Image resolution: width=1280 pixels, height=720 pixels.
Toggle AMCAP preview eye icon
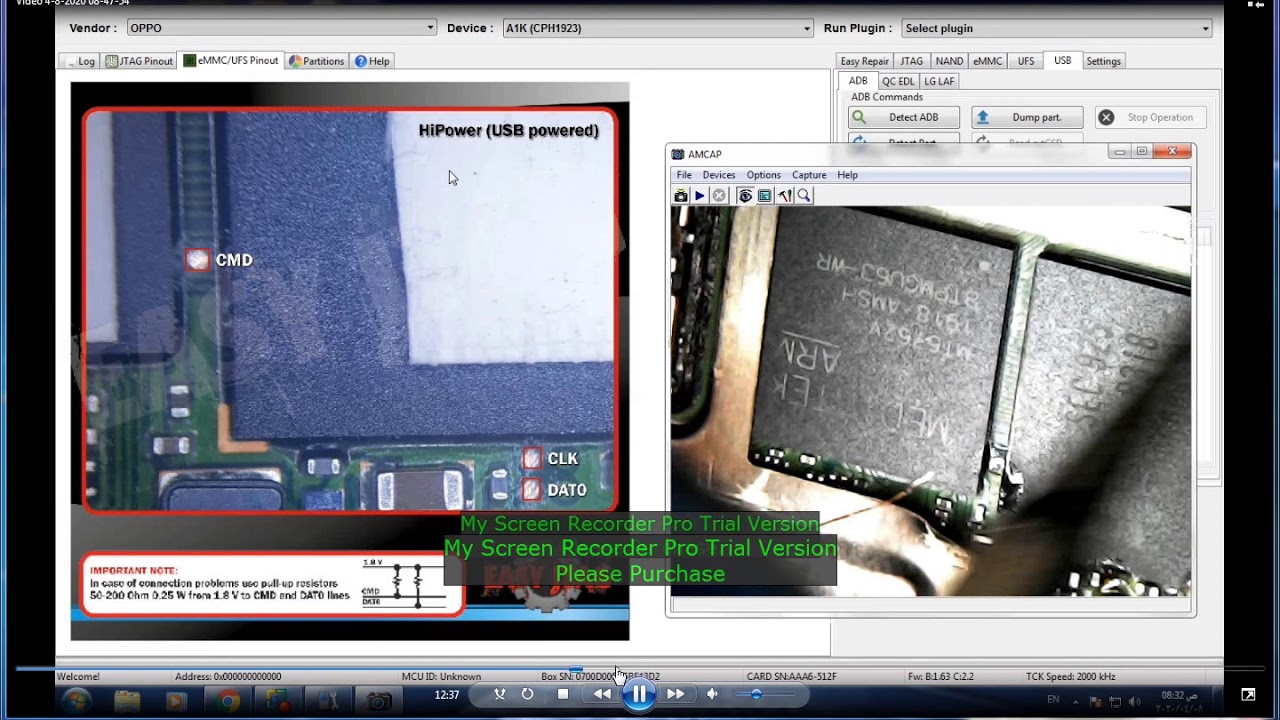click(745, 196)
